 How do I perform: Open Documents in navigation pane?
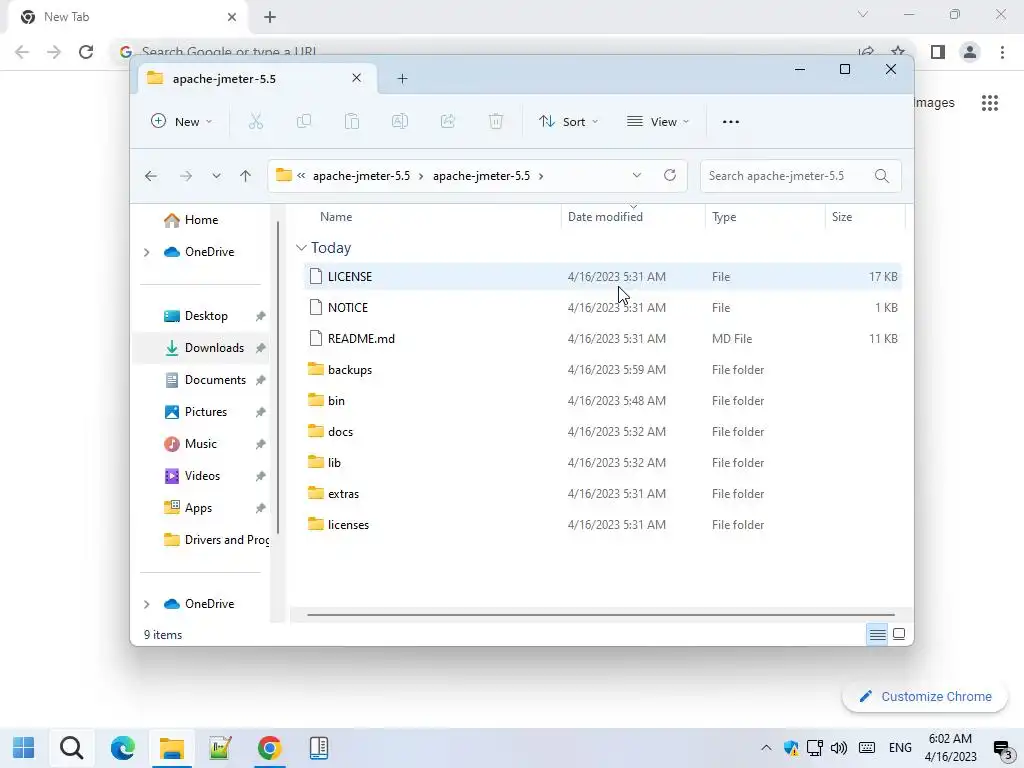pyautogui.click(x=215, y=380)
